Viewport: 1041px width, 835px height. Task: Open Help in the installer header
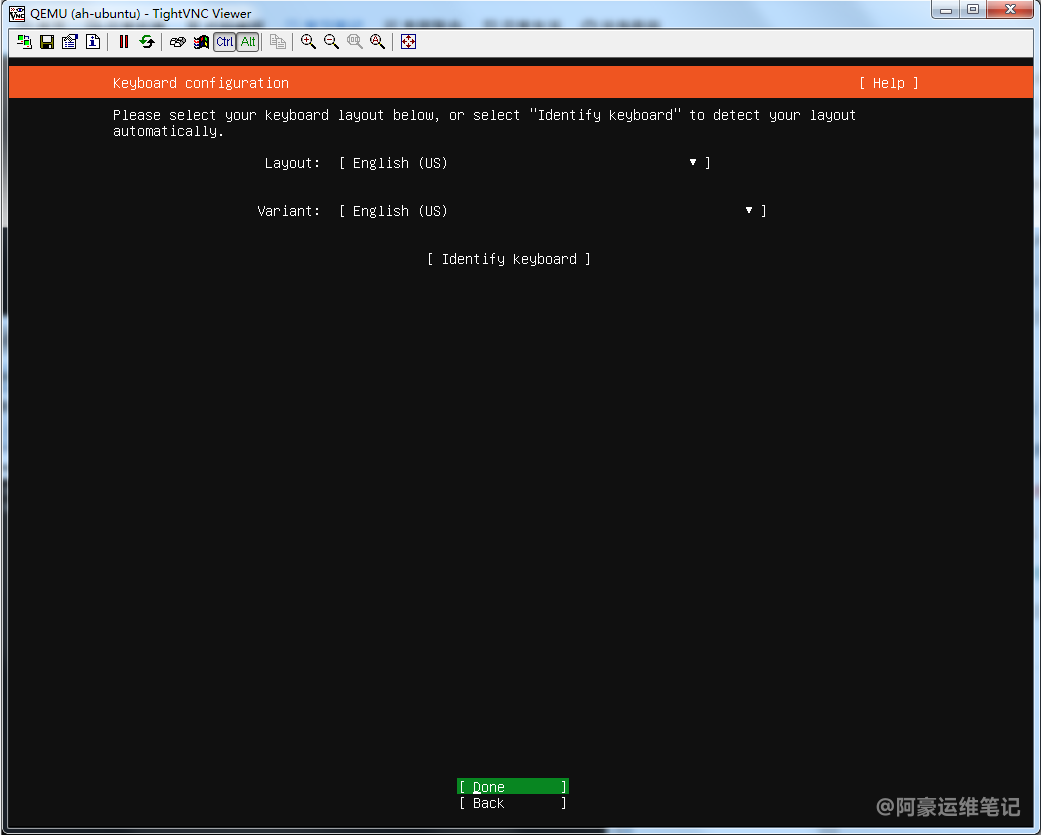[888, 83]
